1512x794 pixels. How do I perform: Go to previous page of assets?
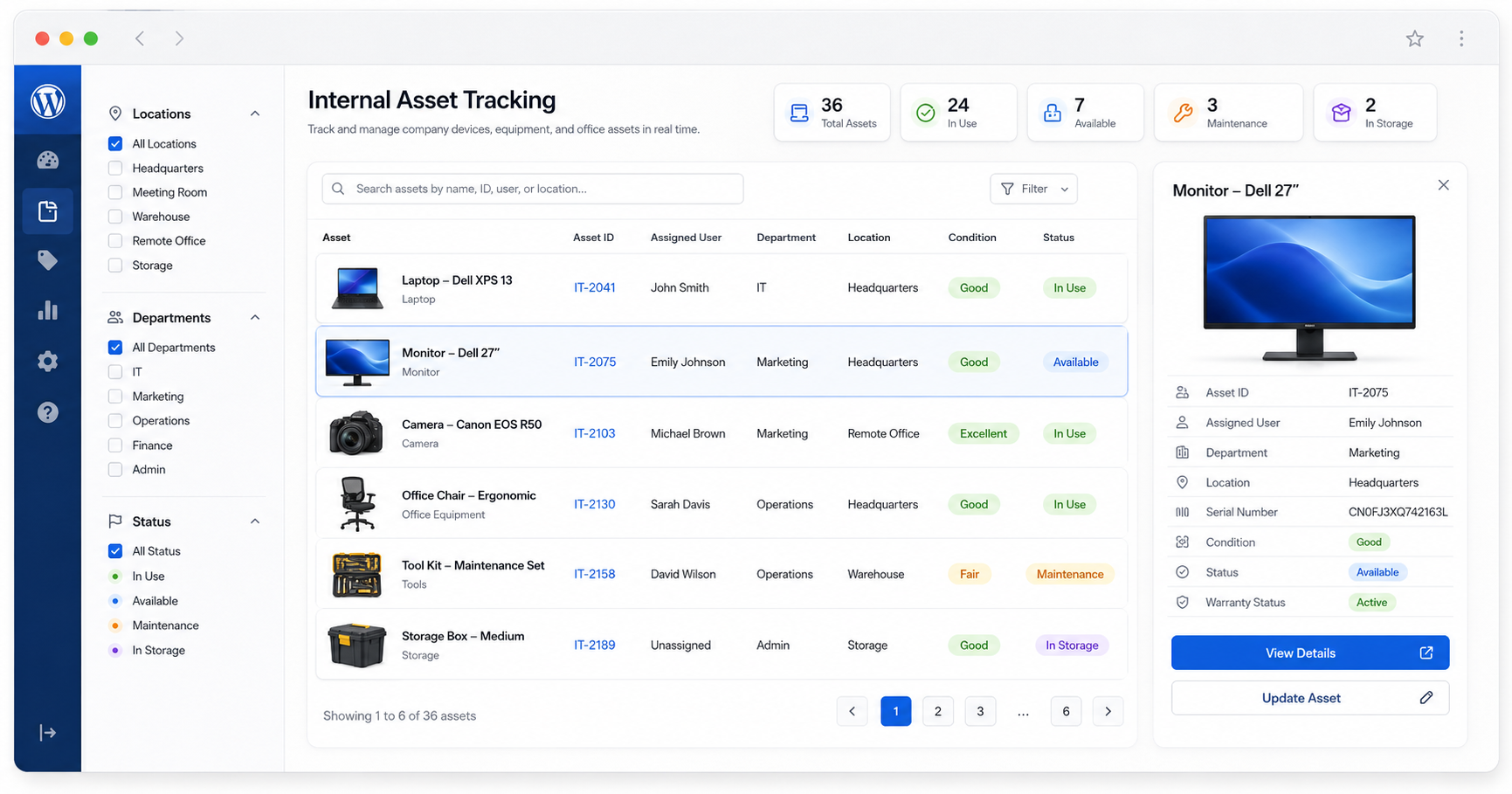852,711
